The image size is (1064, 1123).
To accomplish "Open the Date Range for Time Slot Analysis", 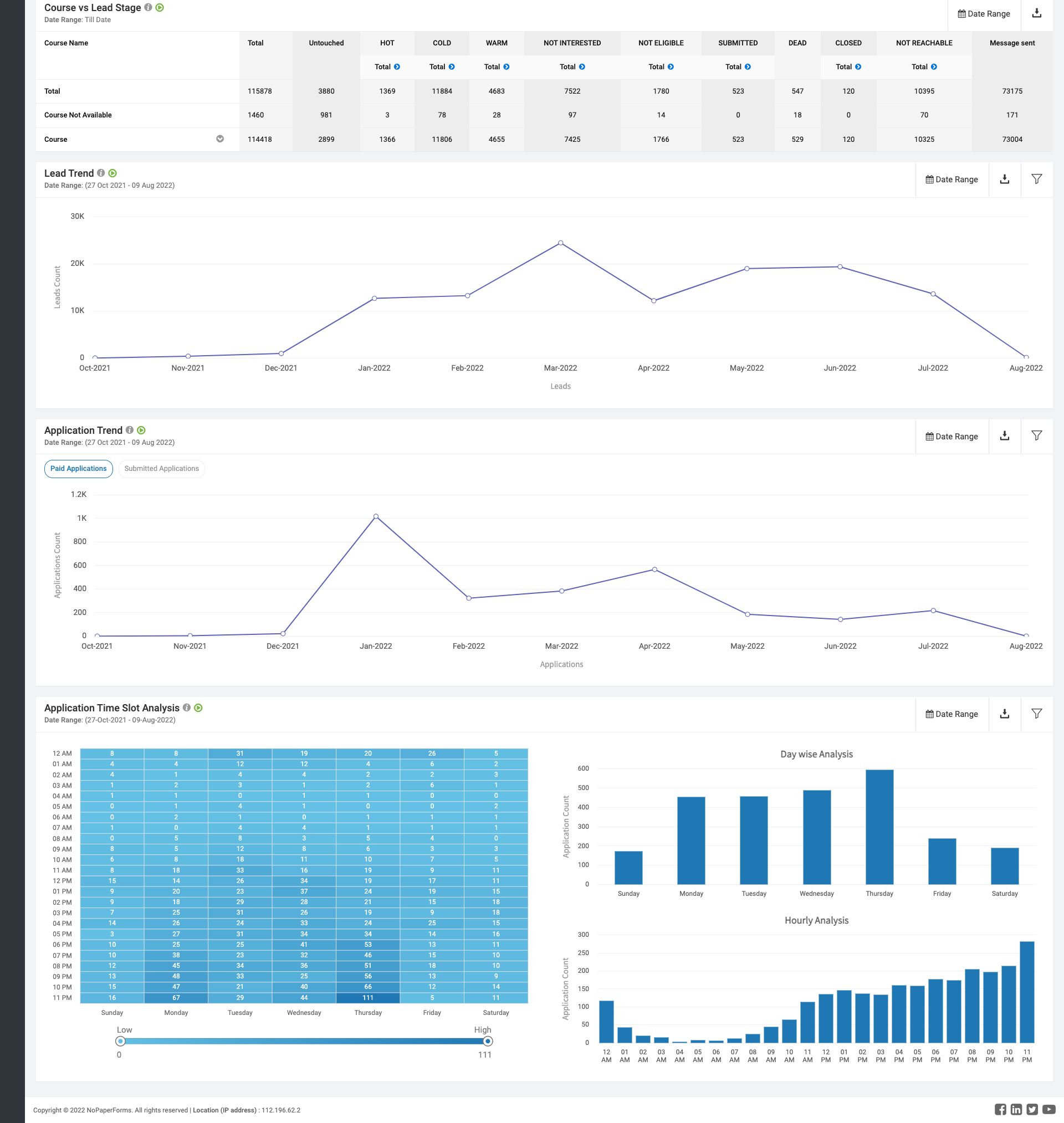I will 952,714.
